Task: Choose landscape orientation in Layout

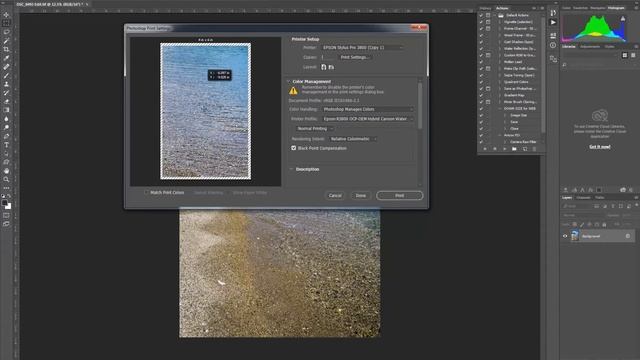Action: tap(331, 67)
